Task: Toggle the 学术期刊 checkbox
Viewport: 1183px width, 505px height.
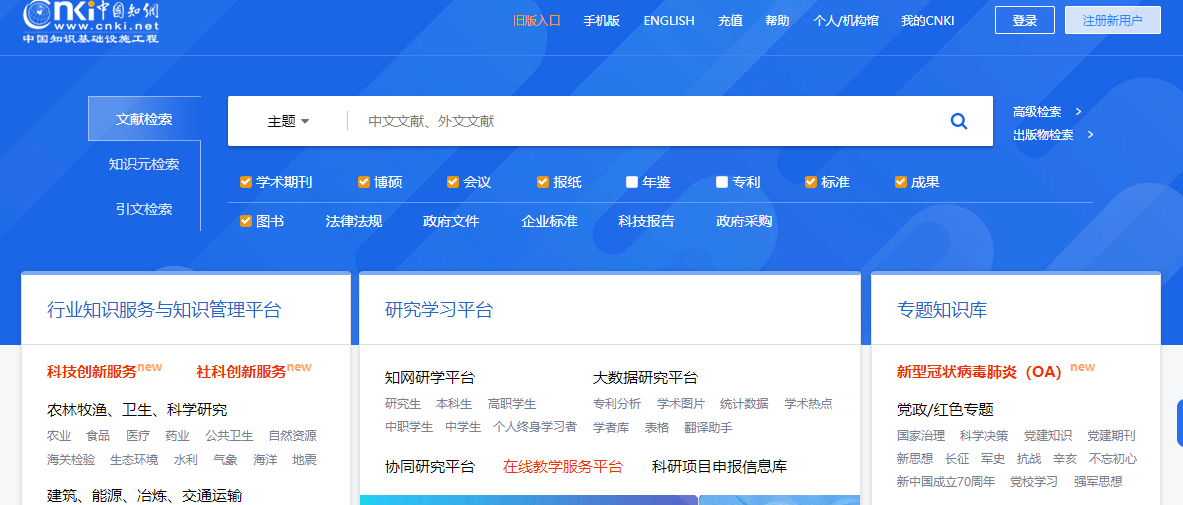Action: pyautogui.click(x=245, y=182)
